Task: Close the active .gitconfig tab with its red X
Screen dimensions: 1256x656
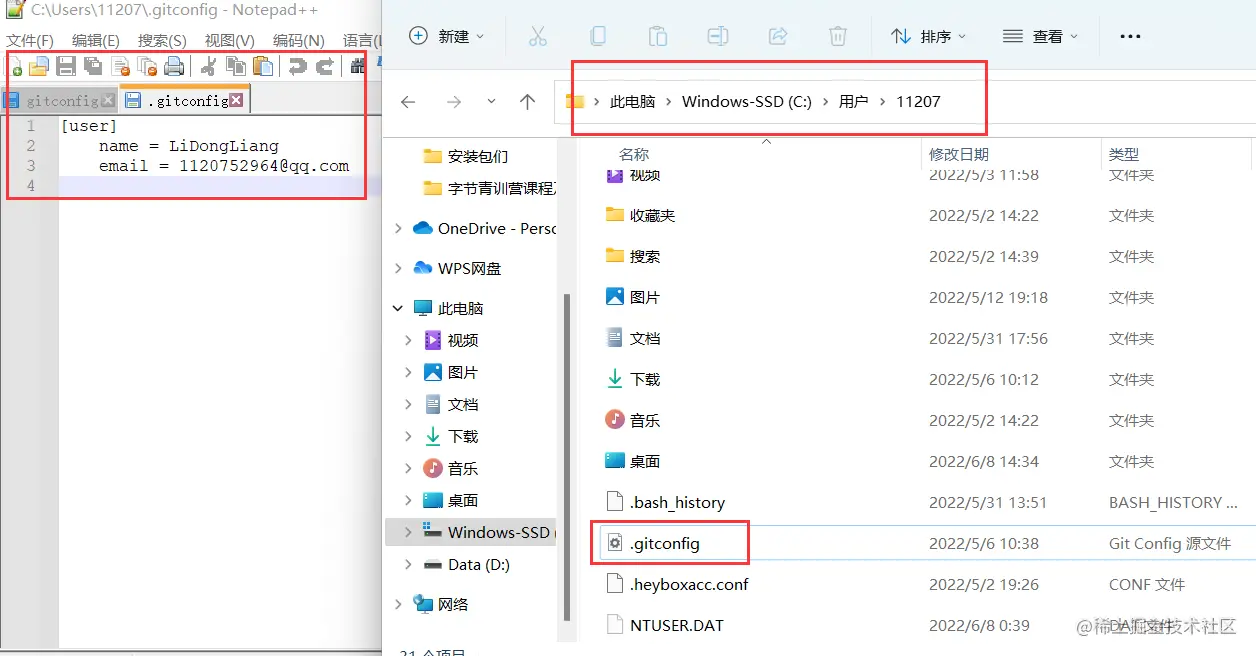Action: [236, 100]
